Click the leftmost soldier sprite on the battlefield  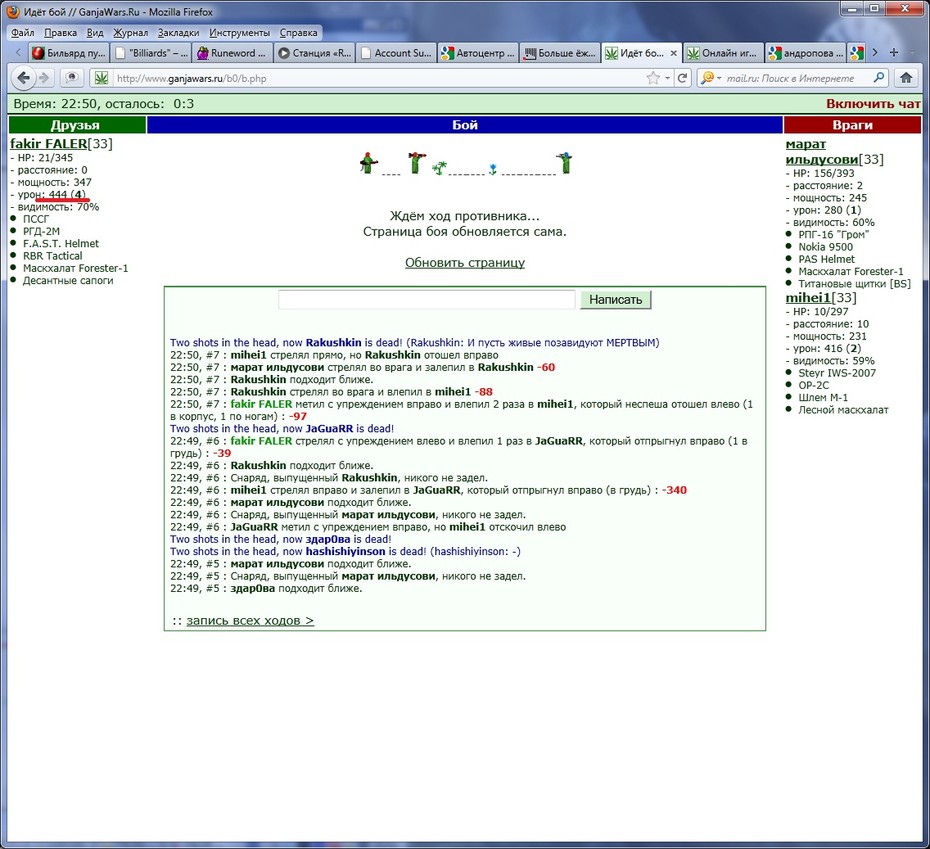coord(368,163)
